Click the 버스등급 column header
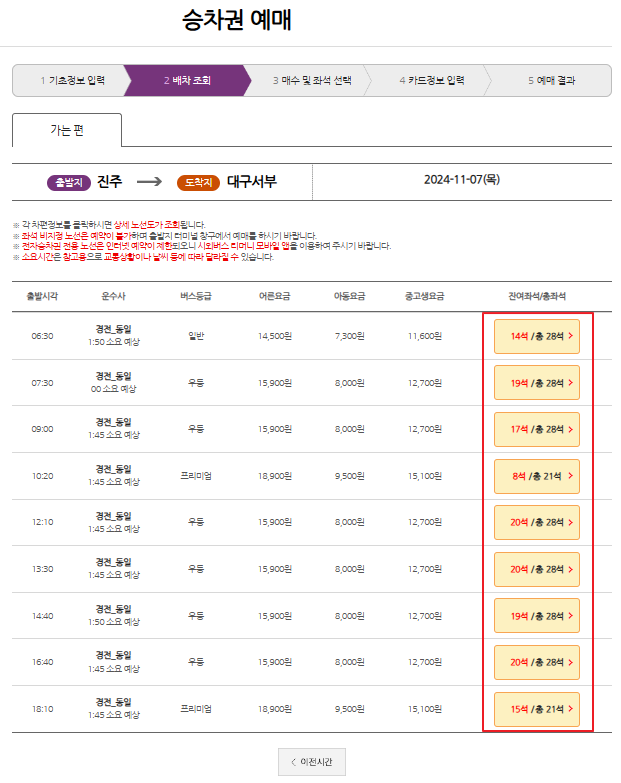Viewport: 621px width, 783px height. 196,296
